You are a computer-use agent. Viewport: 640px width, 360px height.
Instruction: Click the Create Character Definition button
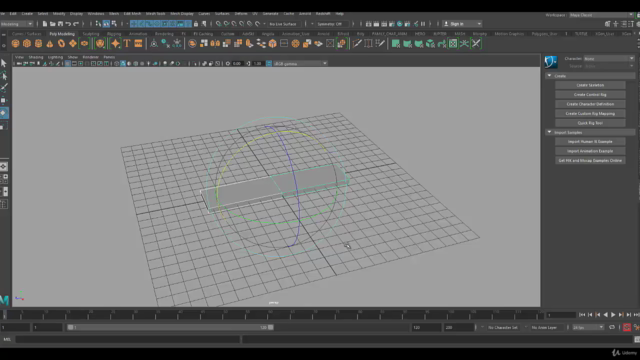coord(590,104)
